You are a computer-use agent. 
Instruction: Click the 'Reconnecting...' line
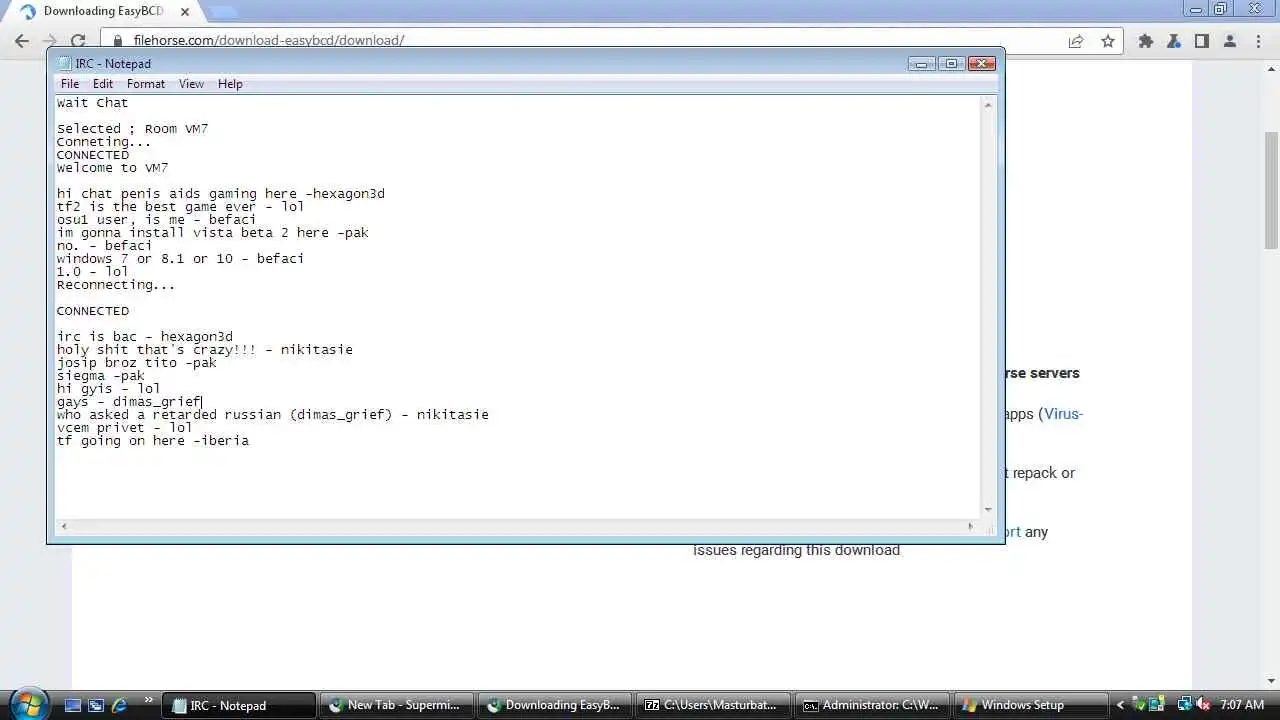pos(116,285)
